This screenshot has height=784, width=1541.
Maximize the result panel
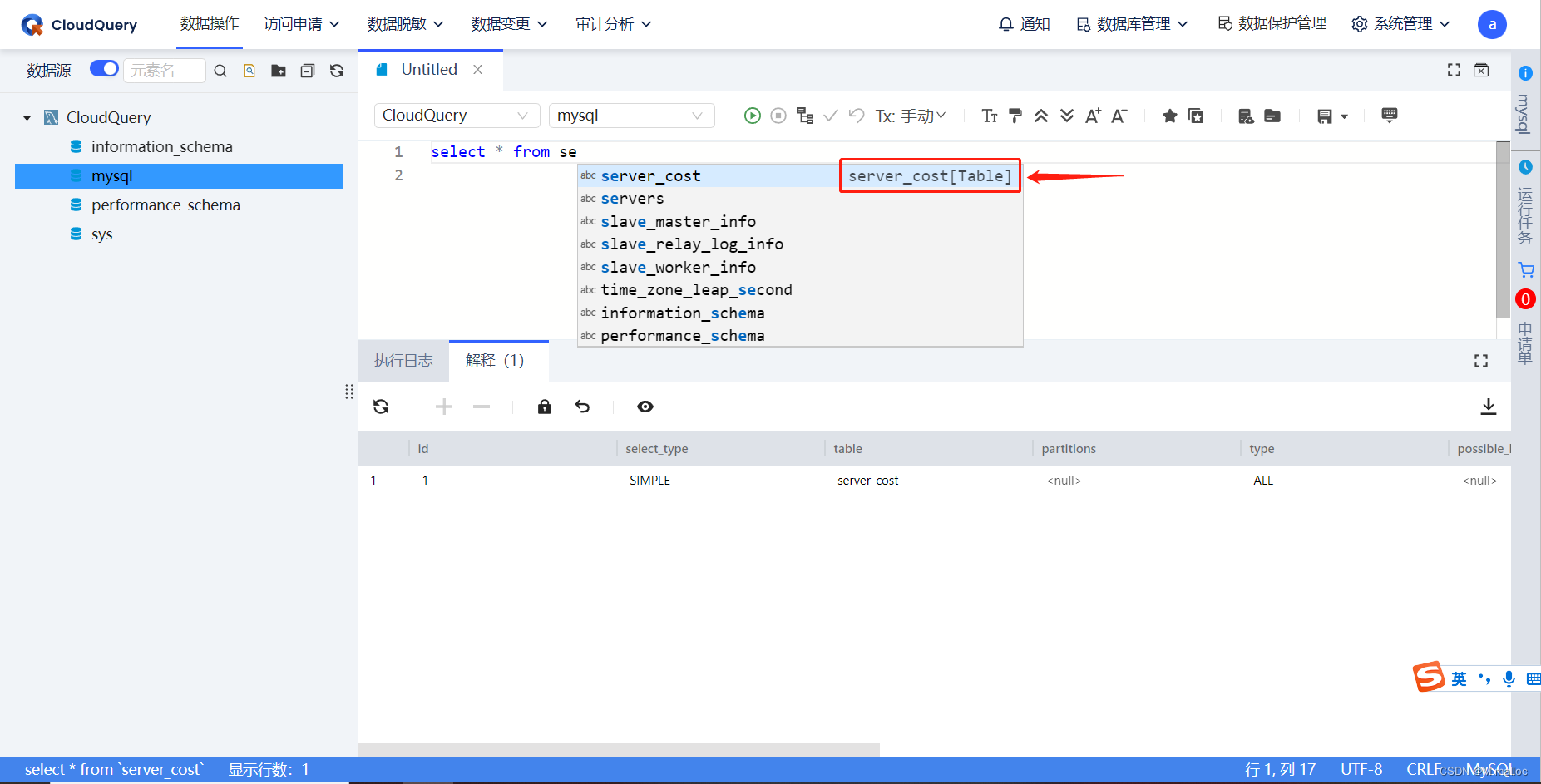click(x=1481, y=361)
